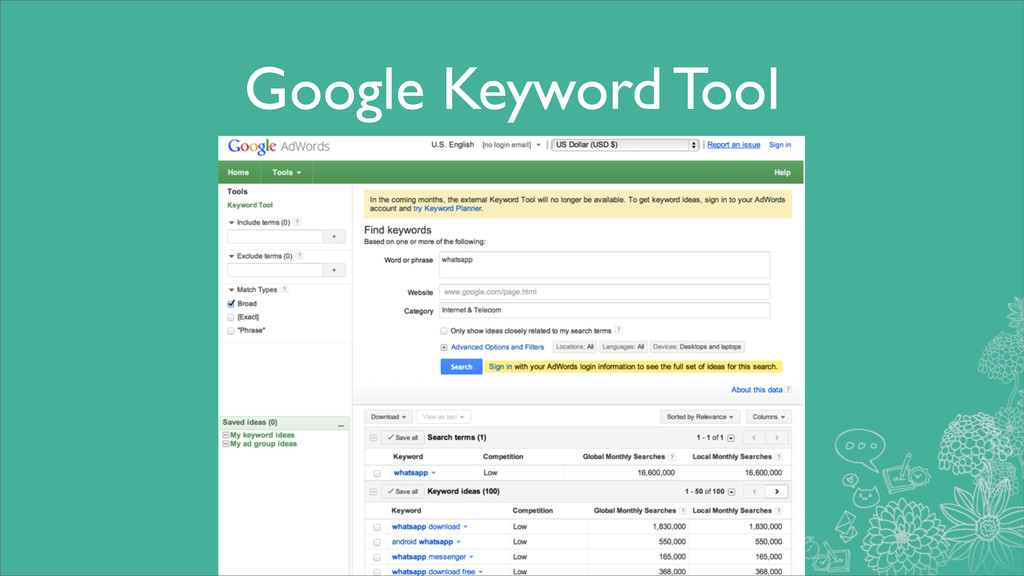Add exclude term with plus button
Screen dimensions: 1024x576
tap(334, 270)
